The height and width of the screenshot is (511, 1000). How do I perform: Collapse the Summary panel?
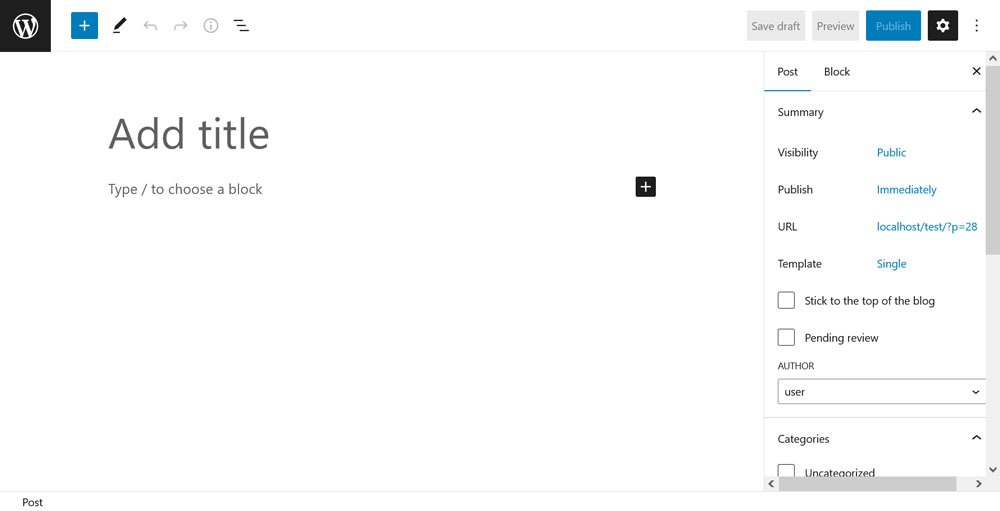point(976,112)
